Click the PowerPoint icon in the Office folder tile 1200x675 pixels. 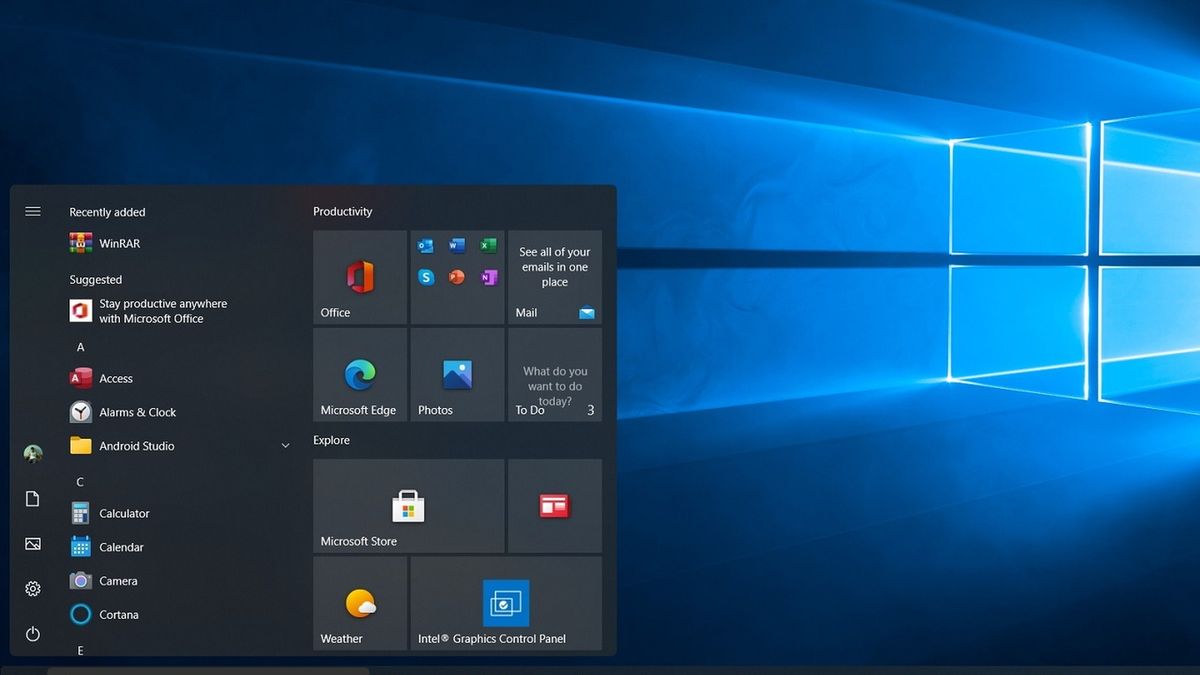tap(457, 277)
